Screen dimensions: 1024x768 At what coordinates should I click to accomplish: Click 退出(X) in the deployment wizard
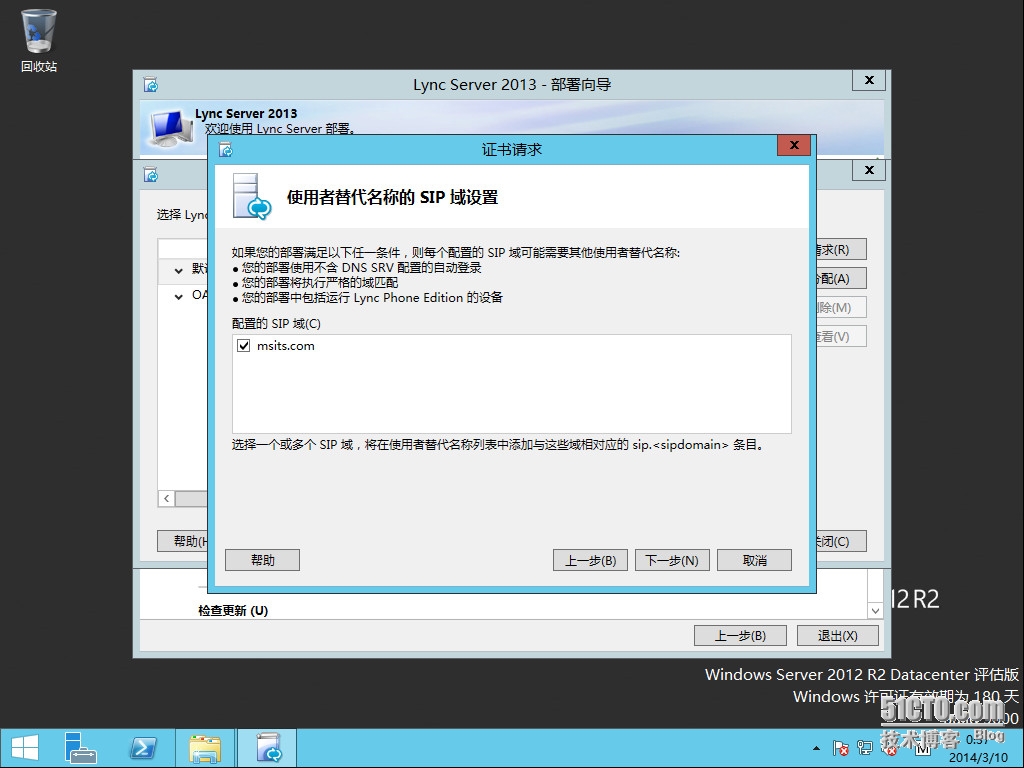(x=837, y=635)
